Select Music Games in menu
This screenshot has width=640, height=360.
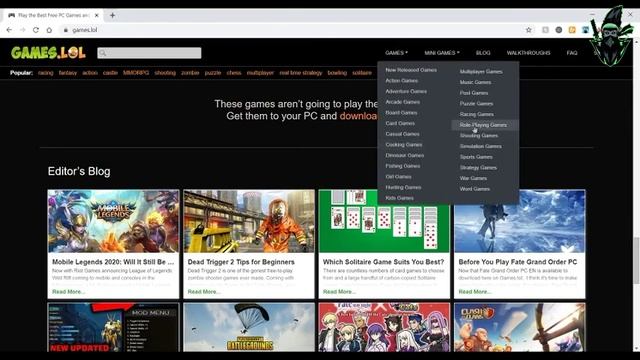click(x=475, y=82)
